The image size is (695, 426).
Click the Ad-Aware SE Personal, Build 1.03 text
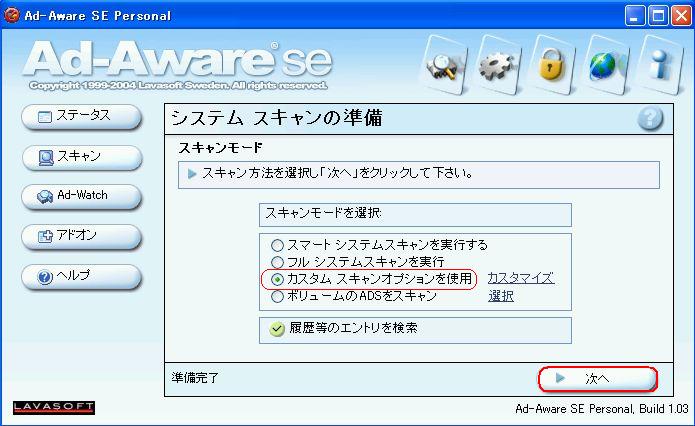(x=601, y=409)
